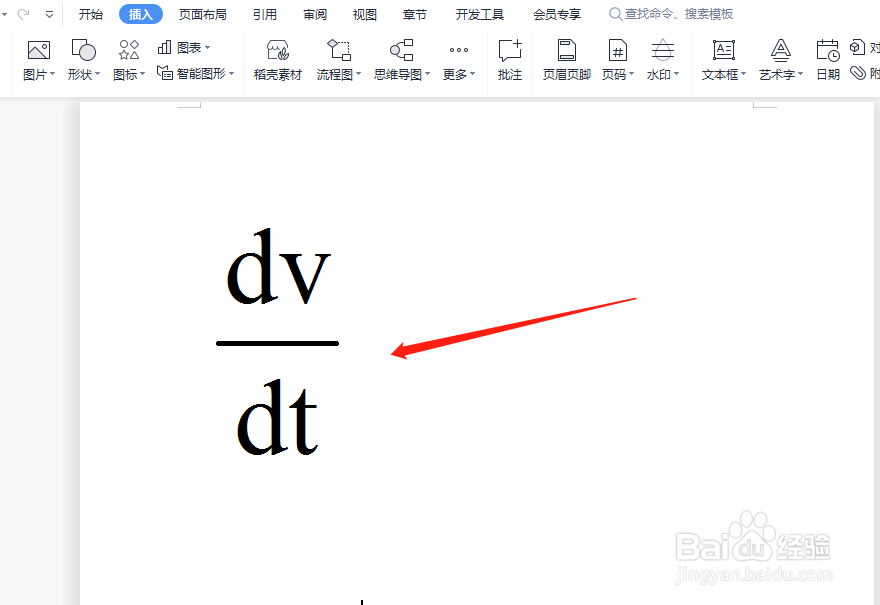Click the Text Box (文本框) icon

[x=723, y=50]
